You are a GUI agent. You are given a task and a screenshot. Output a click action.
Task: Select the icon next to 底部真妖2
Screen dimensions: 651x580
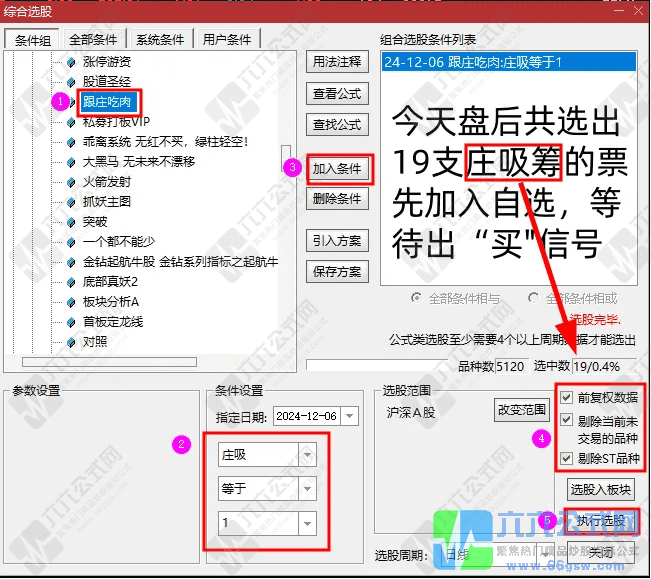(71, 282)
